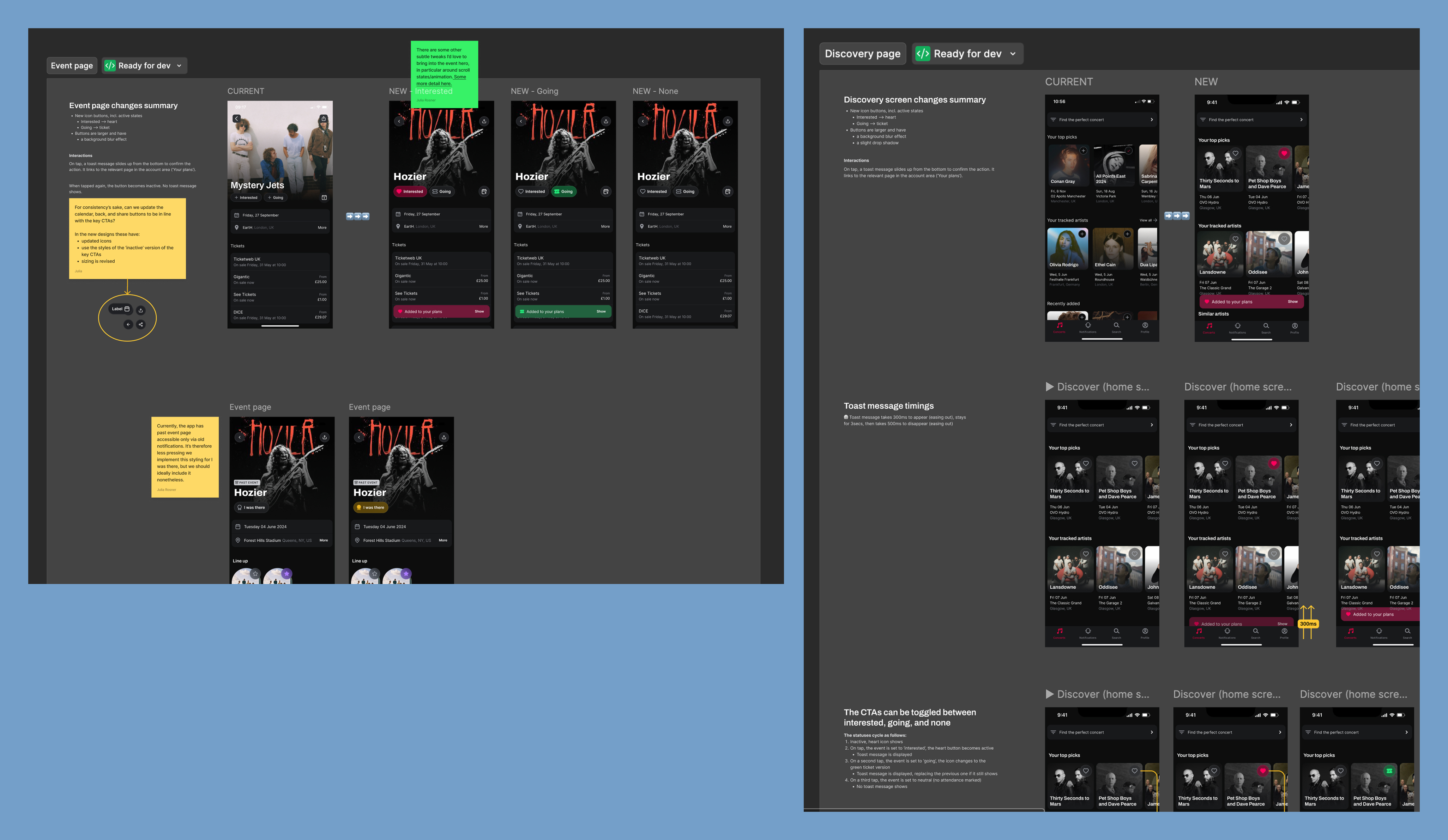Click 'Find the perfect concert' field in NEW Discovery
This screenshot has width=1448, height=840.
1251,120
